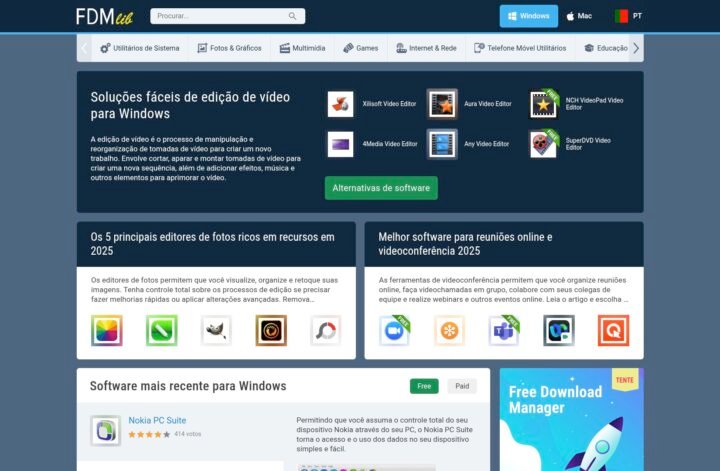Filter recent software by Free
Viewport: 720px width, 471px height.
click(x=424, y=386)
